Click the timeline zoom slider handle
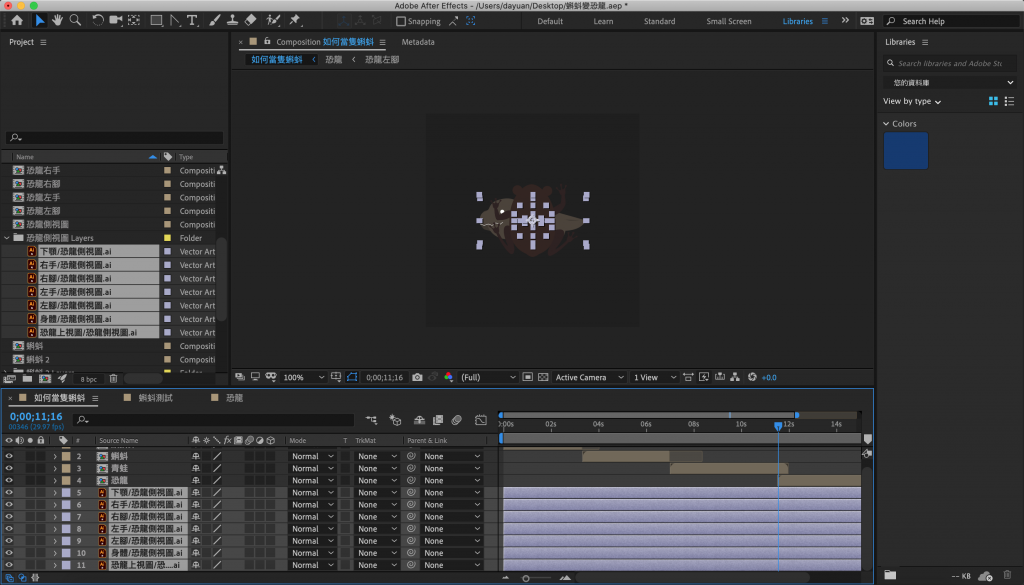The image size is (1024, 585). tap(526, 578)
